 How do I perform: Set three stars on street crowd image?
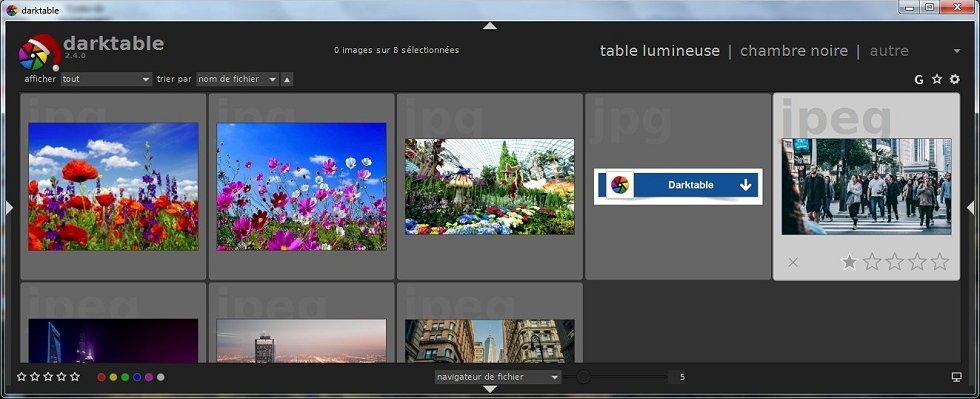pyautogui.click(x=894, y=261)
